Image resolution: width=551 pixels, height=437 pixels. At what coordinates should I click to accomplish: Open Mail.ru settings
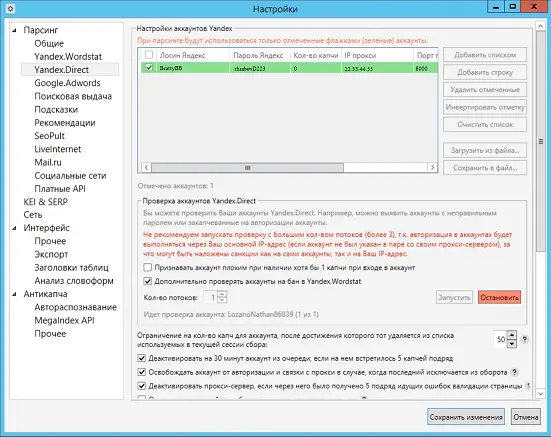coord(48,162)
